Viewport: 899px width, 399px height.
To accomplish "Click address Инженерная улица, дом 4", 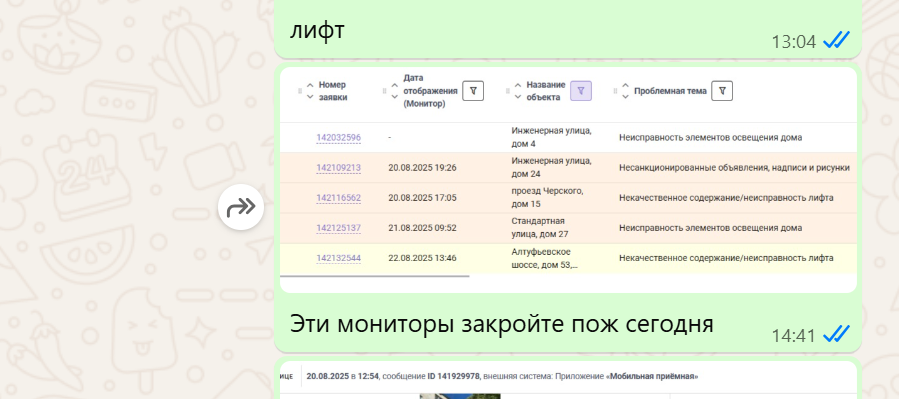I will (551, 137).
